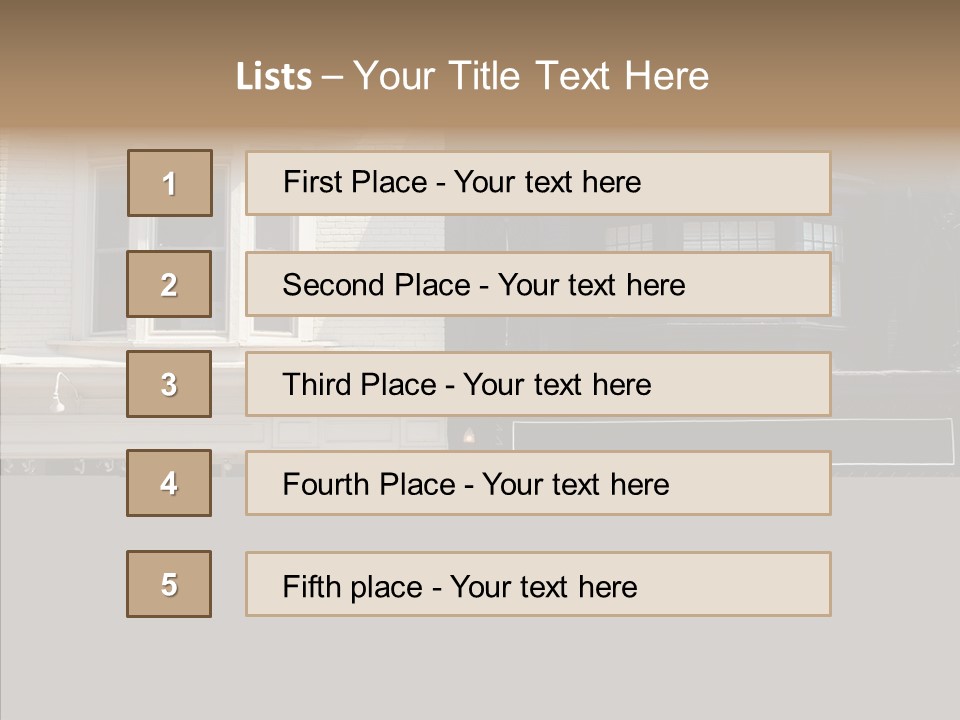960x720 pixels.
Task: Select the Fifth place text box
Action: pos(538,584)
